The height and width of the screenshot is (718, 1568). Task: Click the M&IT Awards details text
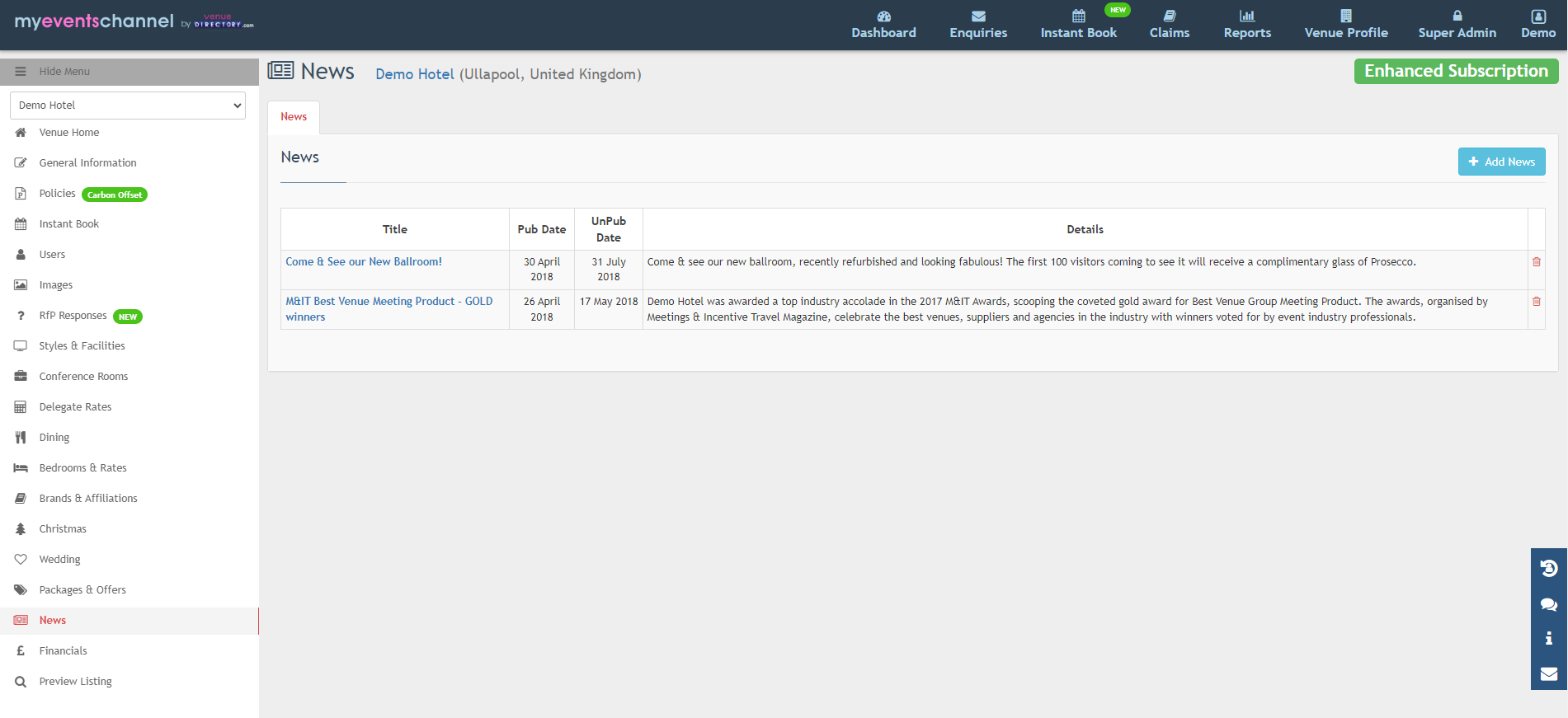coord(1067,309)
